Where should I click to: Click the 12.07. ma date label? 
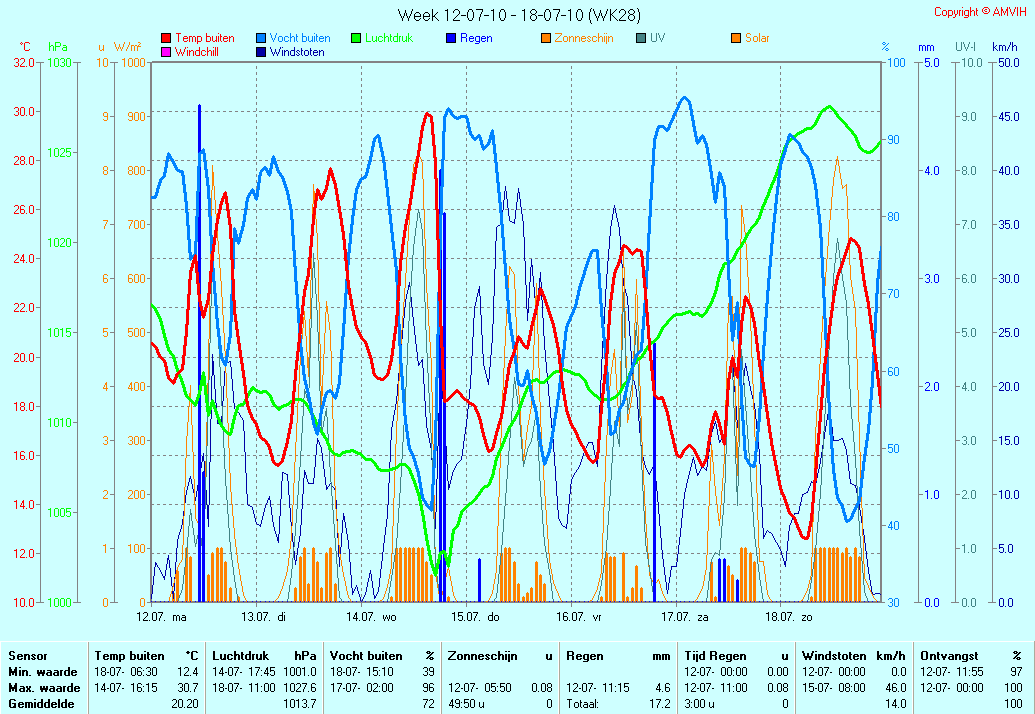coord(161,618)
